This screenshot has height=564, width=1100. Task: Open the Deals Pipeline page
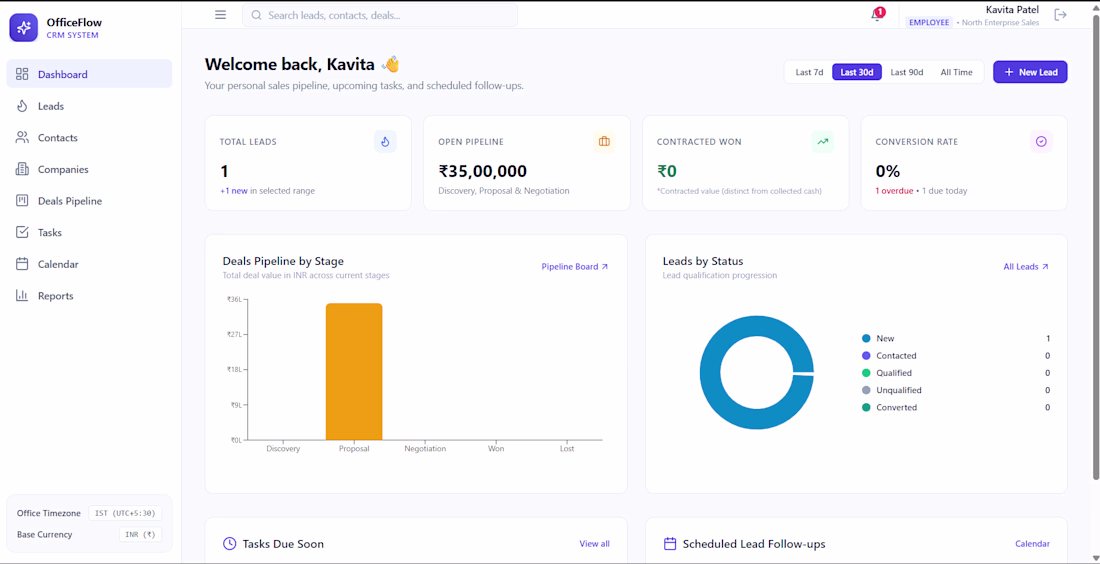click(x=89, y=201)
